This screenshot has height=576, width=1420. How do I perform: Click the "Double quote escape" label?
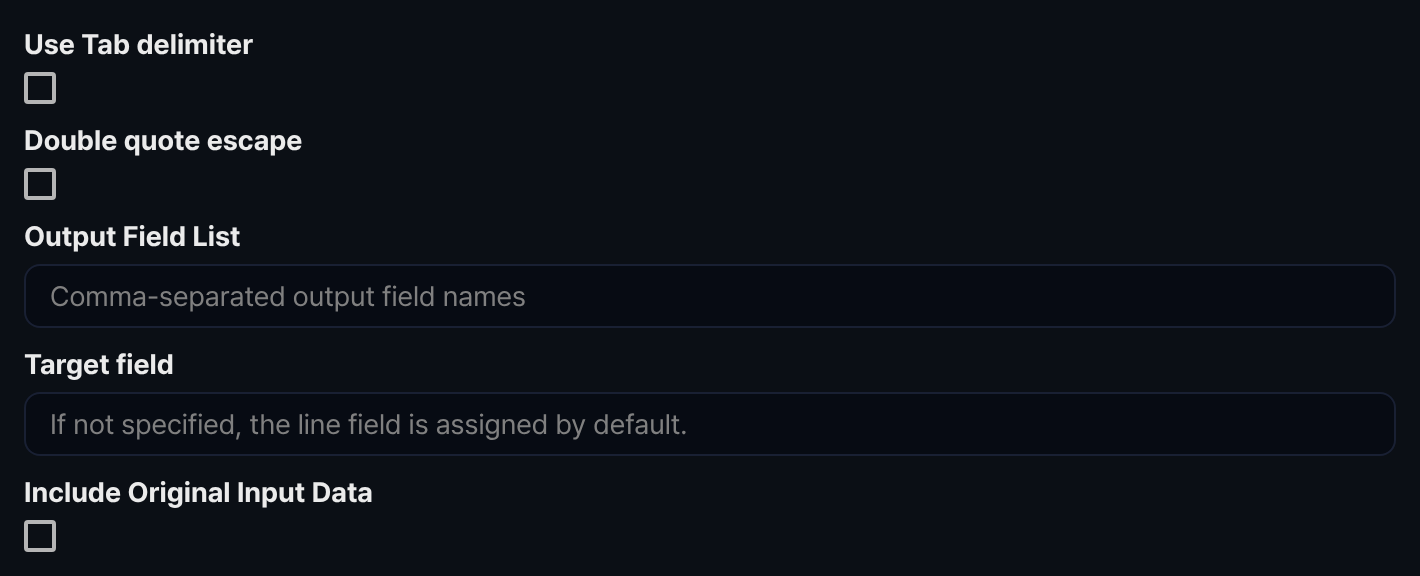click(163, 141)
